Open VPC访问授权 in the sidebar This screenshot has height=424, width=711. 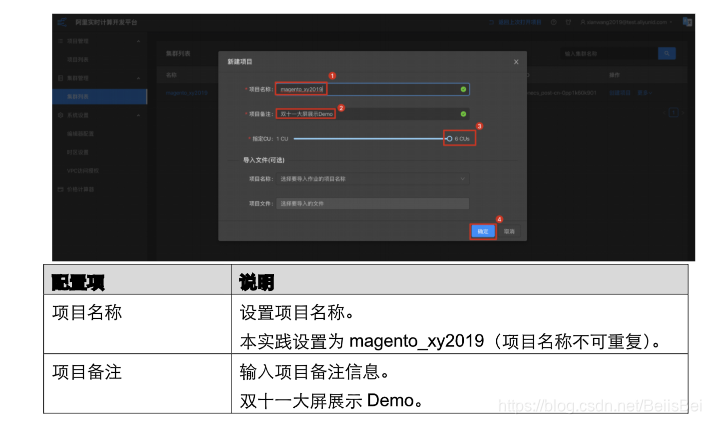83,171
